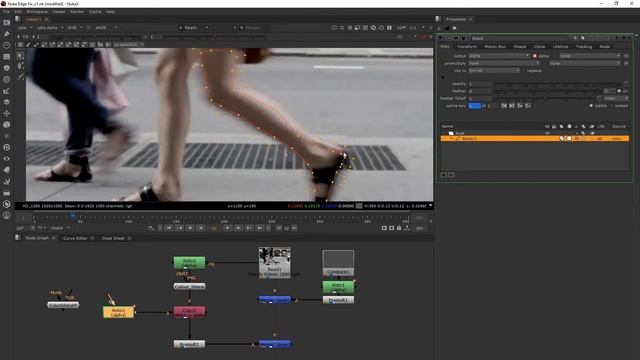Open the Filter nodes toolbar menu
640x360 pixels.
(x=7, y=80)
